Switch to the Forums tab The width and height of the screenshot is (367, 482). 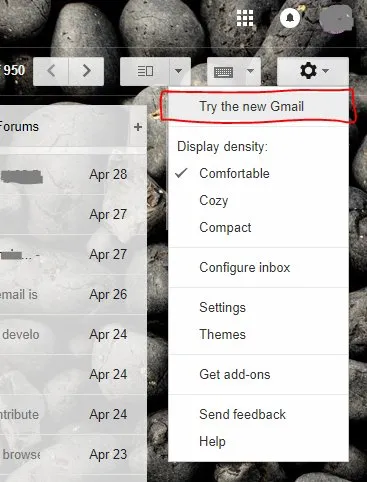(x=19, y=127)
